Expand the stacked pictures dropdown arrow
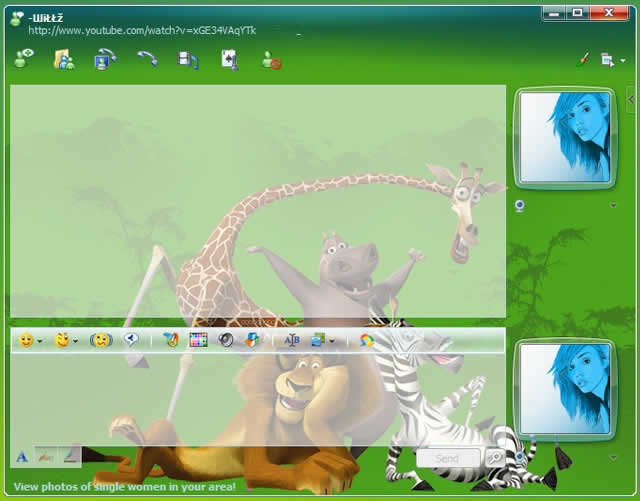640x501 pixels. [332, 341]
